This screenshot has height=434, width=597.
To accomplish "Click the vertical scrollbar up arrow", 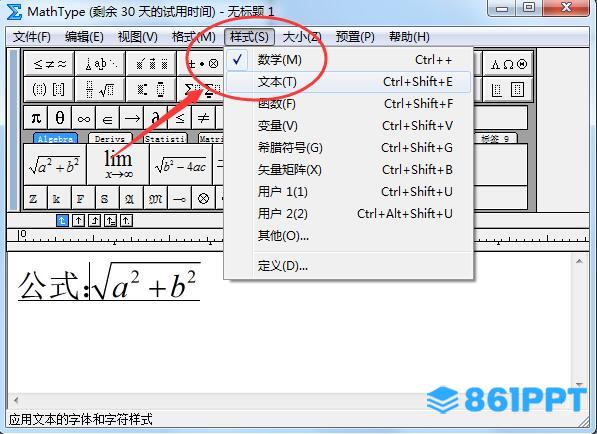I will [x=579, y=261].
